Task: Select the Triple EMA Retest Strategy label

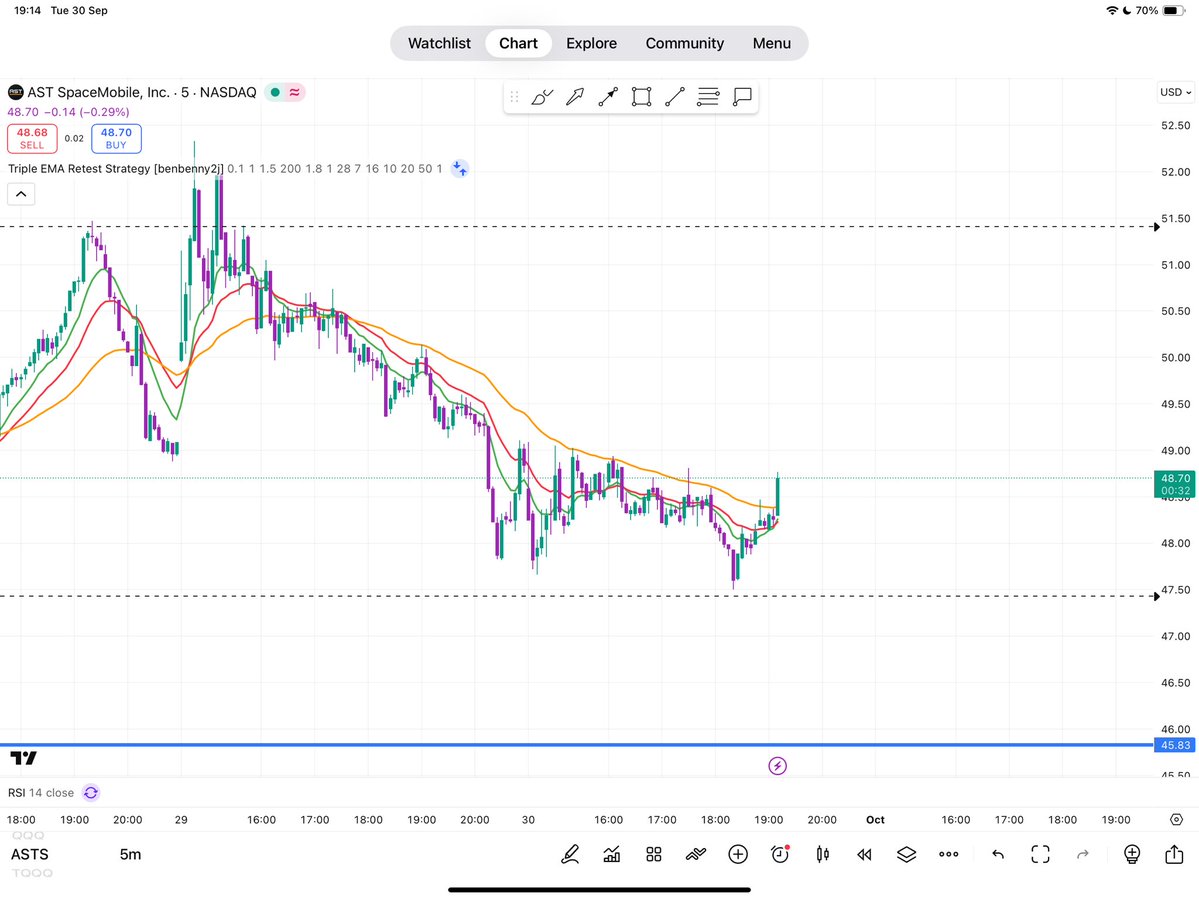Action: pyautogui.click(x=115, y=169)
